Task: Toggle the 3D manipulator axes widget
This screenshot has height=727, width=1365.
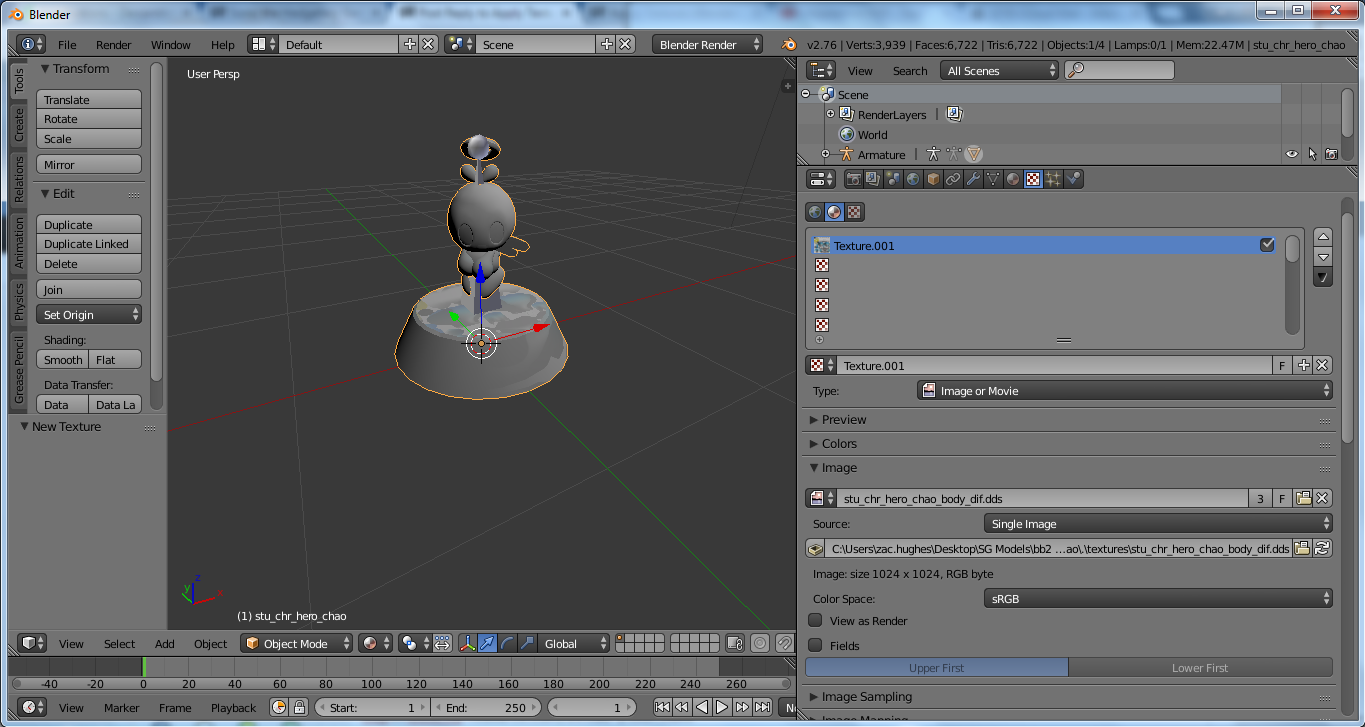Action: pyautogui.click(x=467, y=644)
